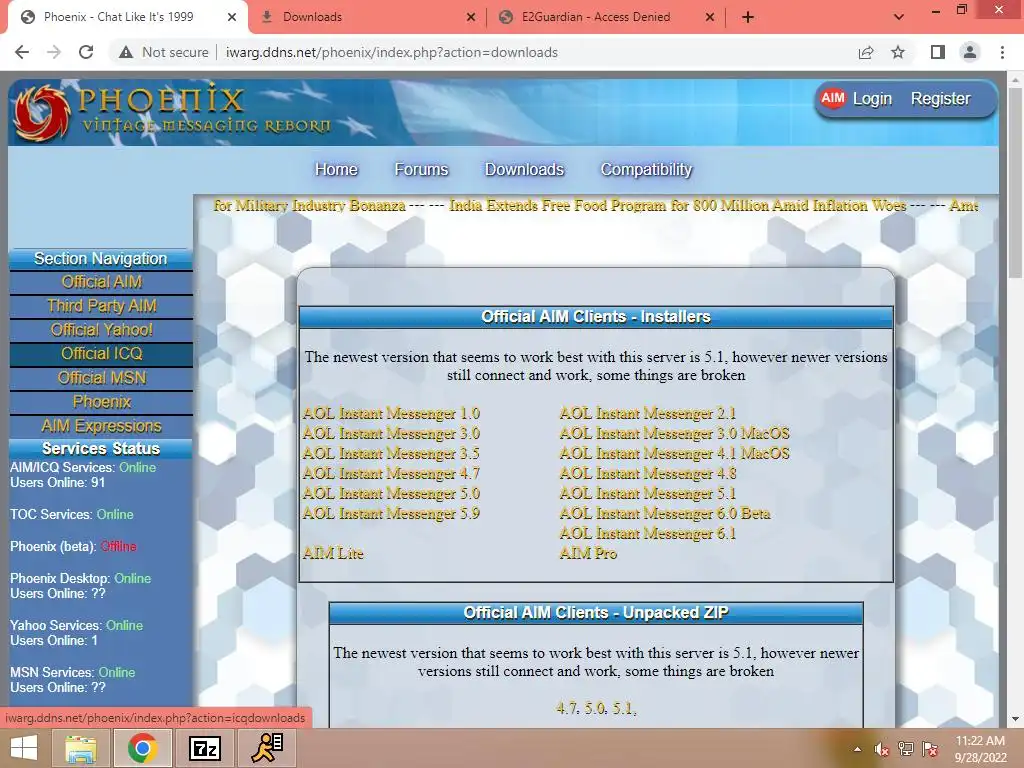This screenshot has width=1024, height=768.
Task: Click the scrollbar down arrow
Action: (1015, 719)
